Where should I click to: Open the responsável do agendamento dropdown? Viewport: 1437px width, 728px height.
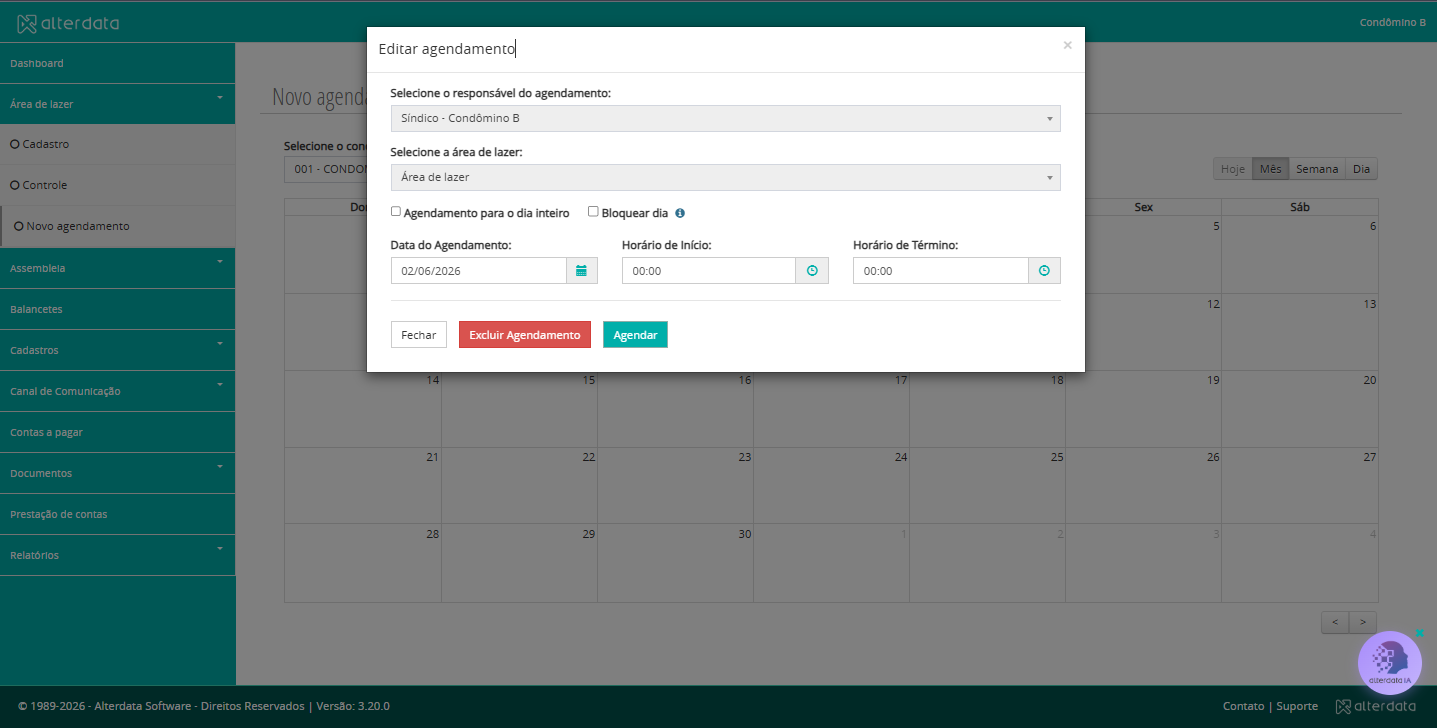pos(725,118)
